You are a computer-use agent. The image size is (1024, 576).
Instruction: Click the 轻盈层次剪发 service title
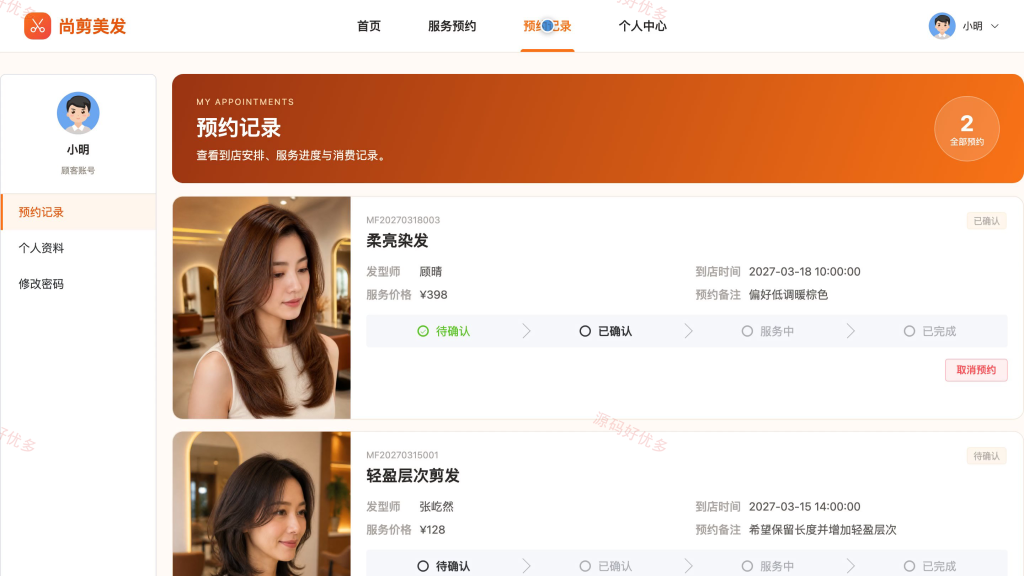(413, 476)
